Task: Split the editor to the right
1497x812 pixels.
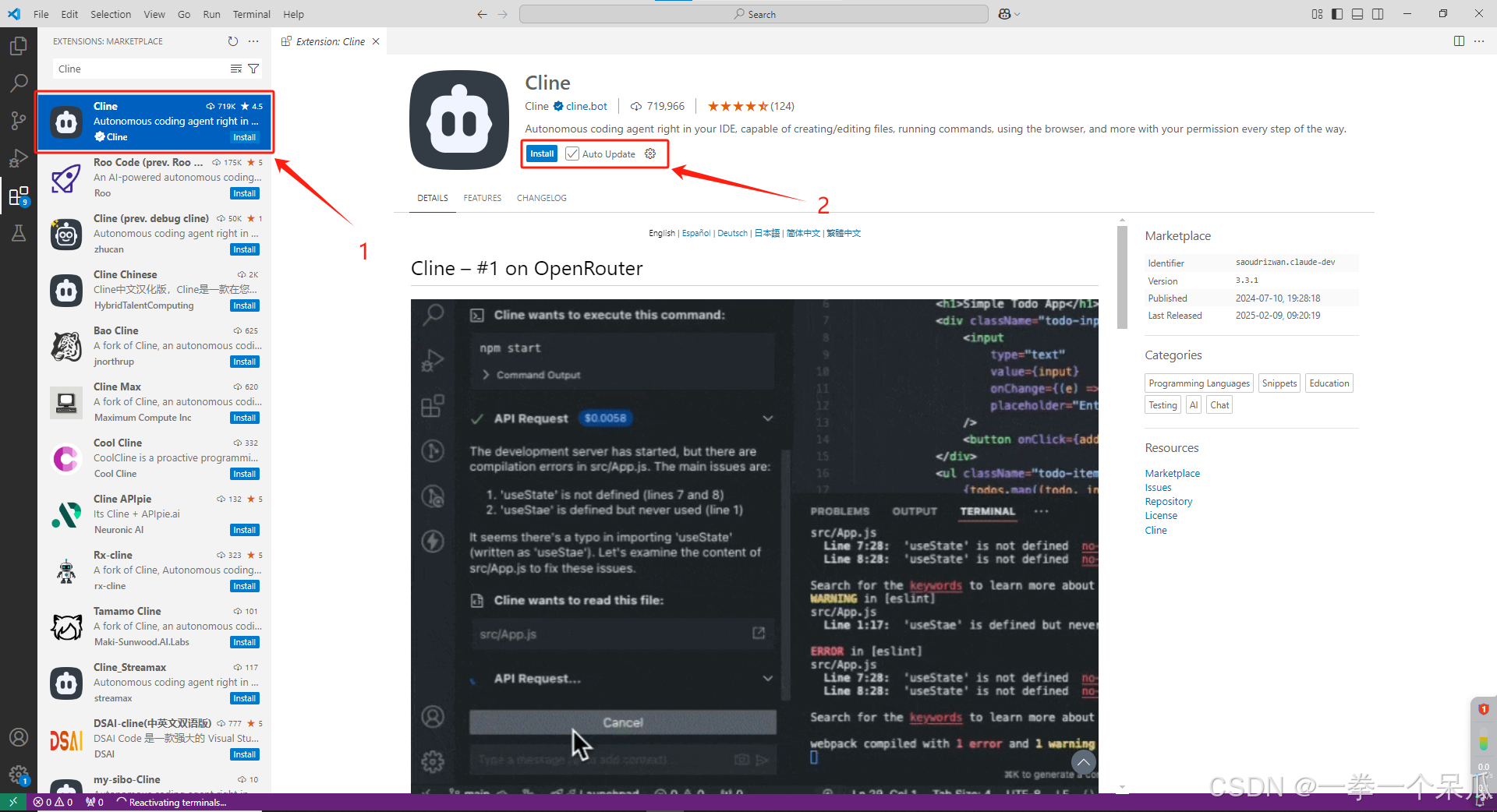Action: (1459, 41)
